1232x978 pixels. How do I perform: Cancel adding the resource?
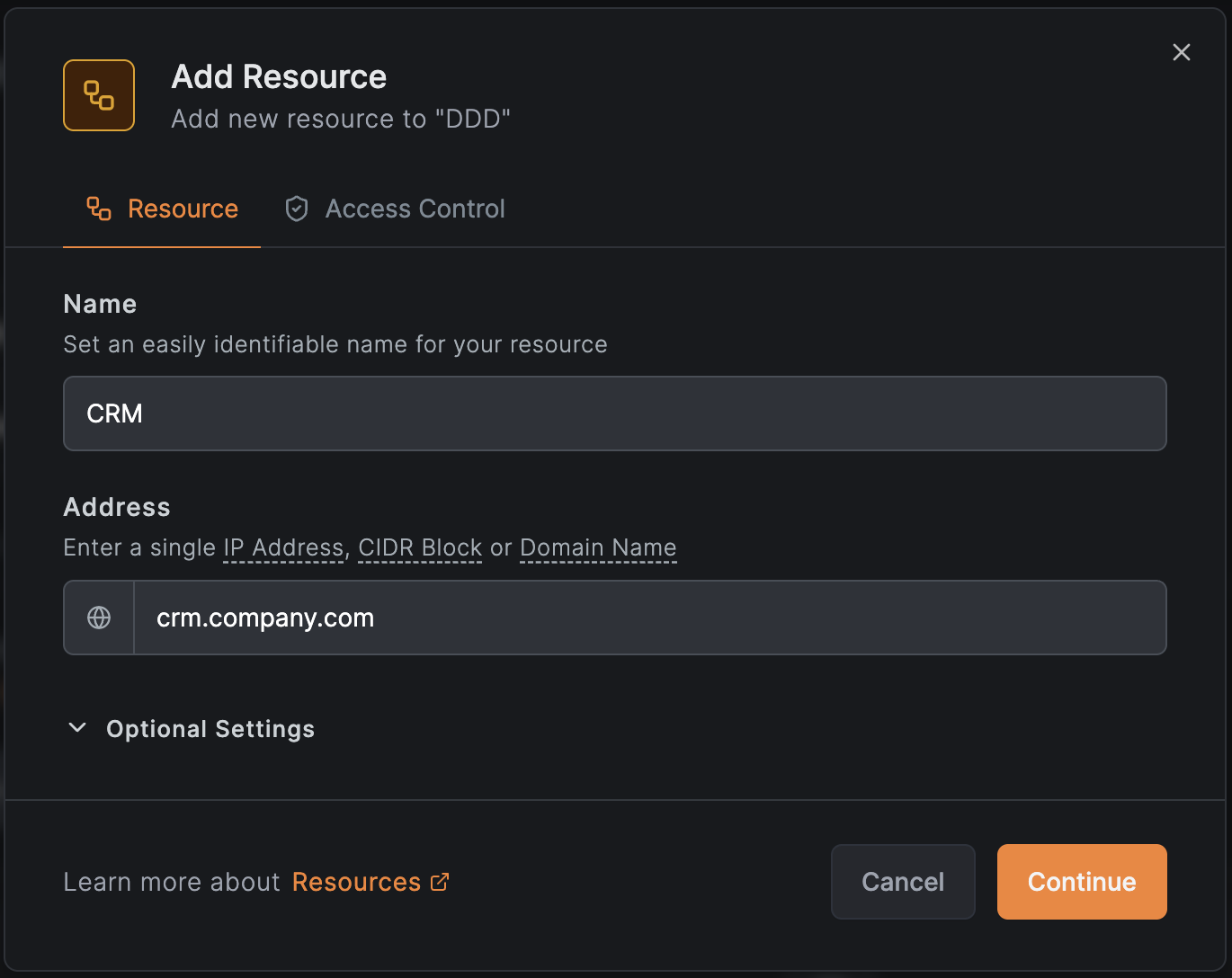coord(903,882)
